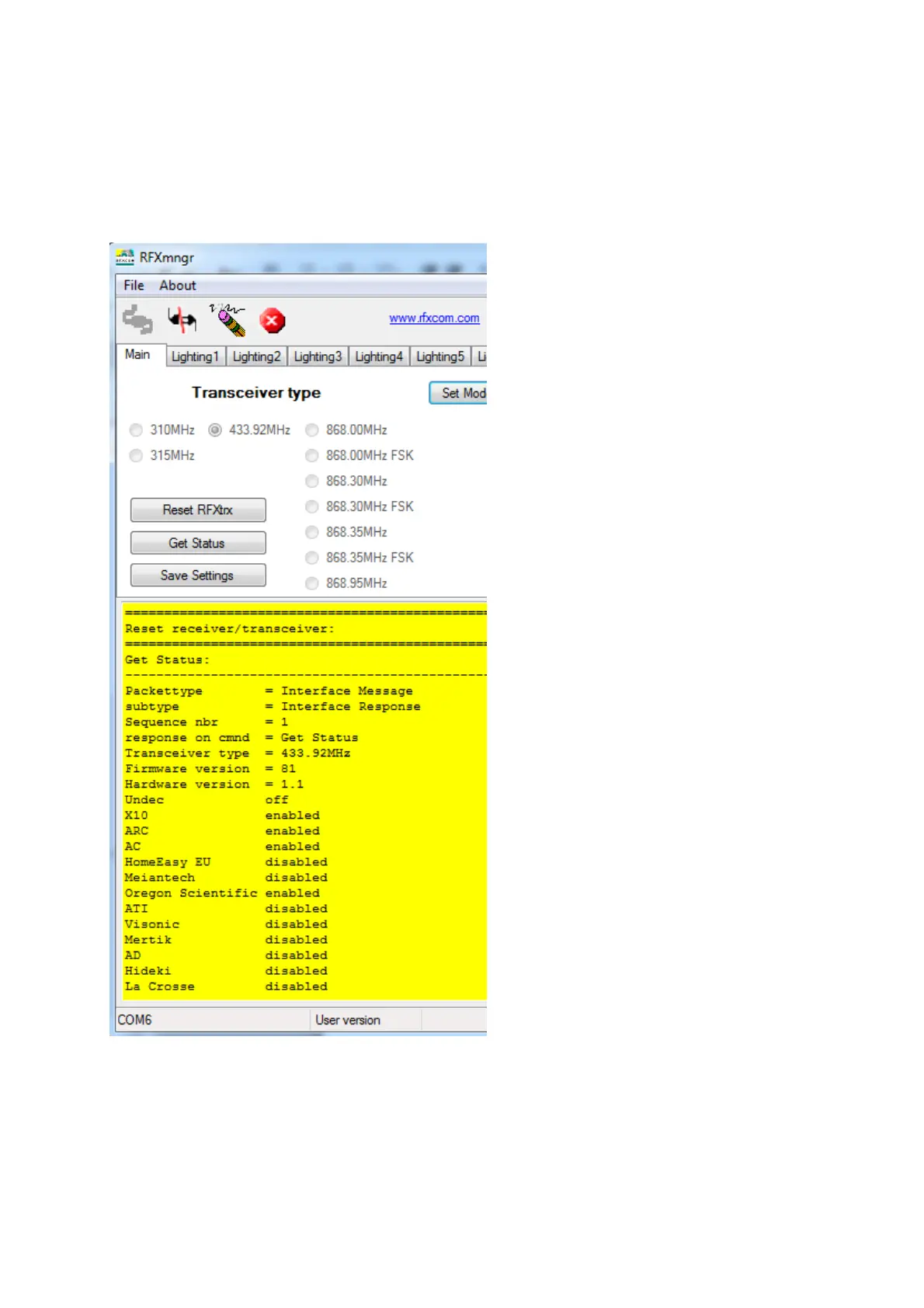Viewport: 924px width, 1308px height.
Task: Click the Set Mode button
Action: pyautogui.click(x=458, y=393)
